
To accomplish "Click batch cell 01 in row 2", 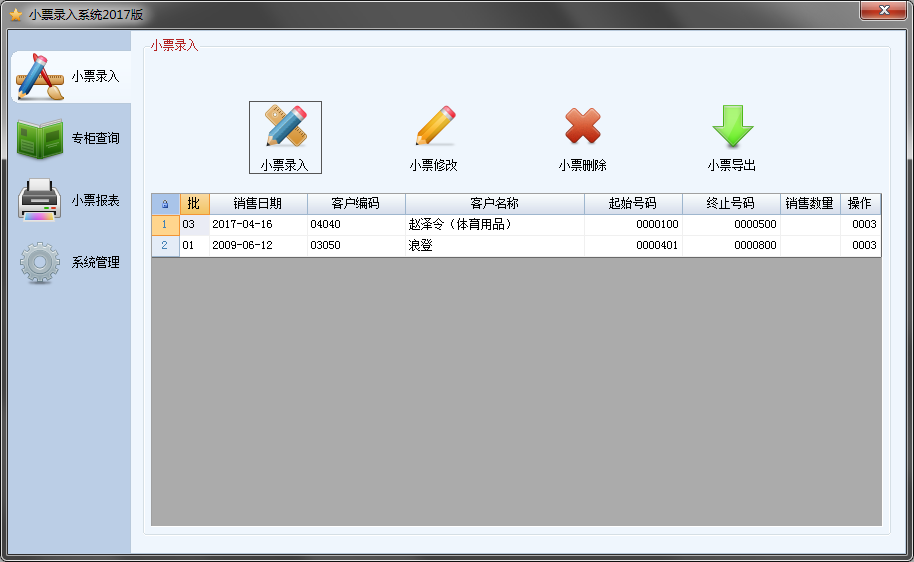I will click(x=194, y=246).
